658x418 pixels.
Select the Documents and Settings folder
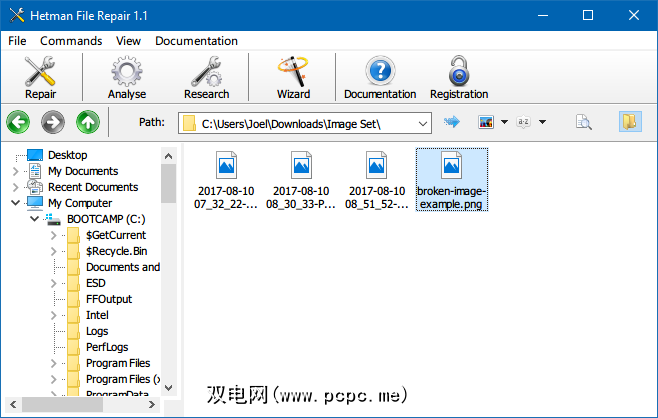123,267
